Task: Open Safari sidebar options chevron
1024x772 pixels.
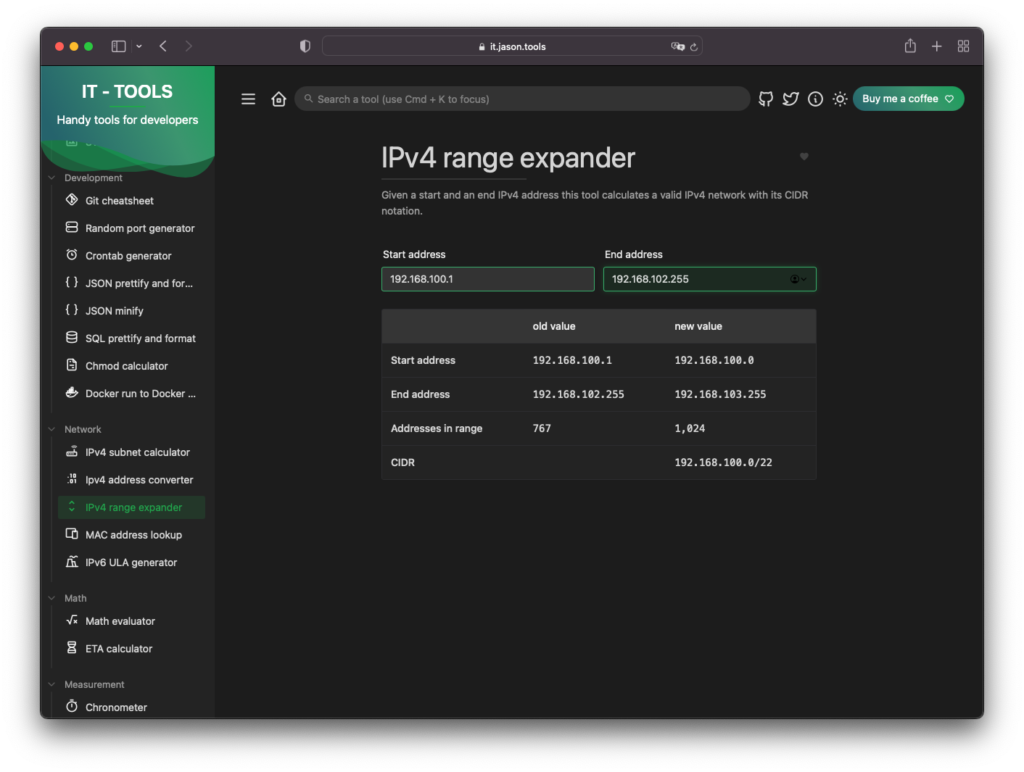Action: (x=139, y=46)
